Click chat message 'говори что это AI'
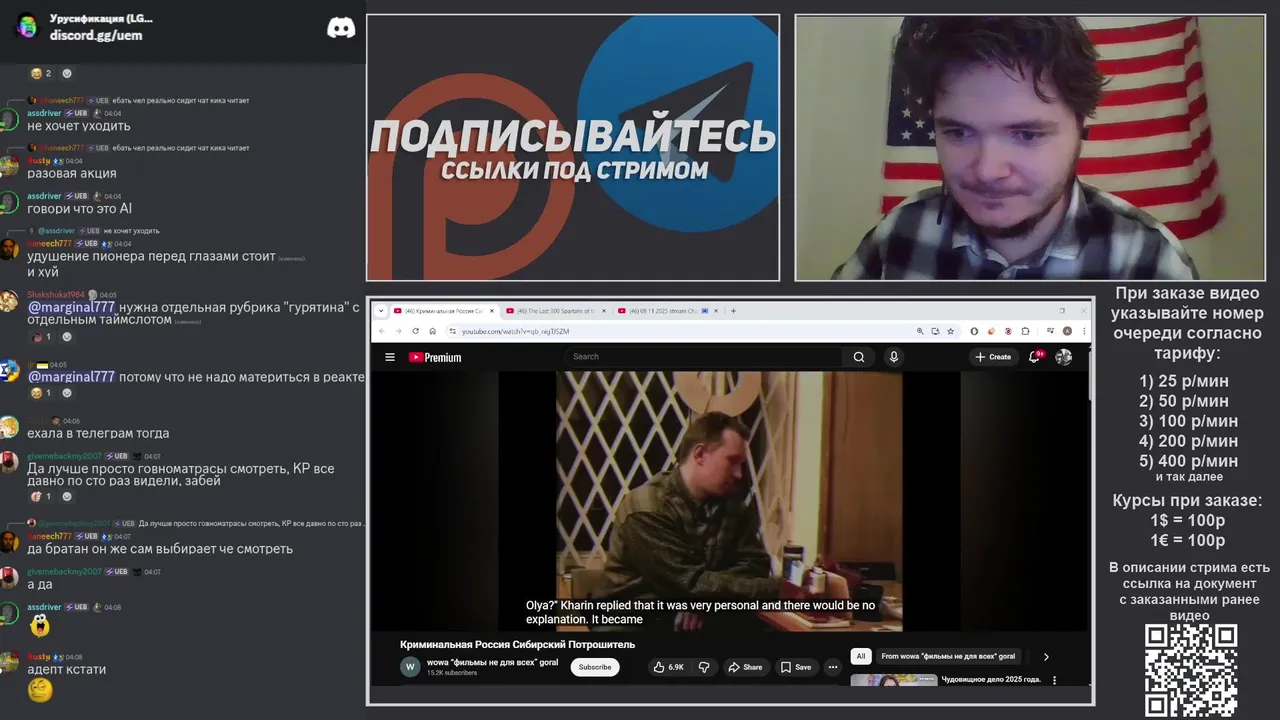 [x=79, y=209]
